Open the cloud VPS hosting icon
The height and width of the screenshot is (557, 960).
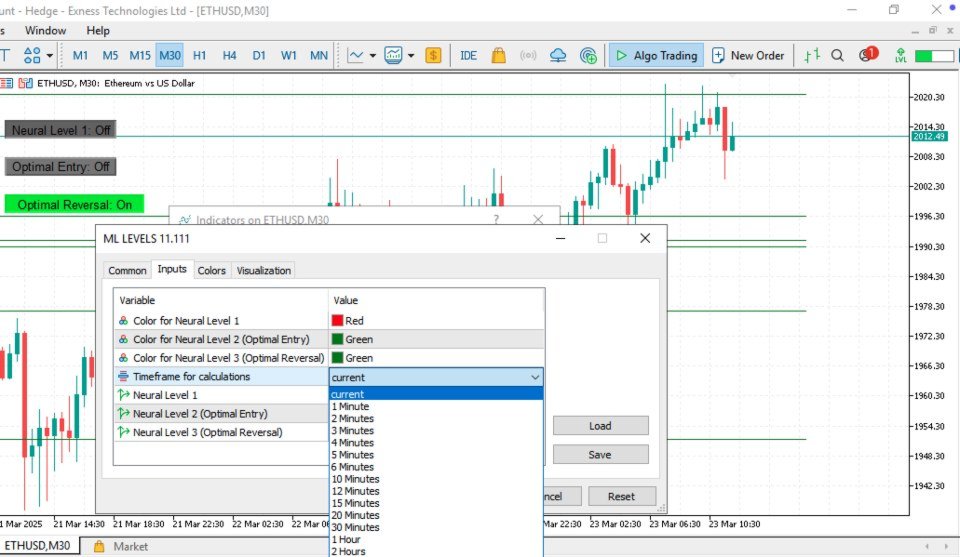558,56
